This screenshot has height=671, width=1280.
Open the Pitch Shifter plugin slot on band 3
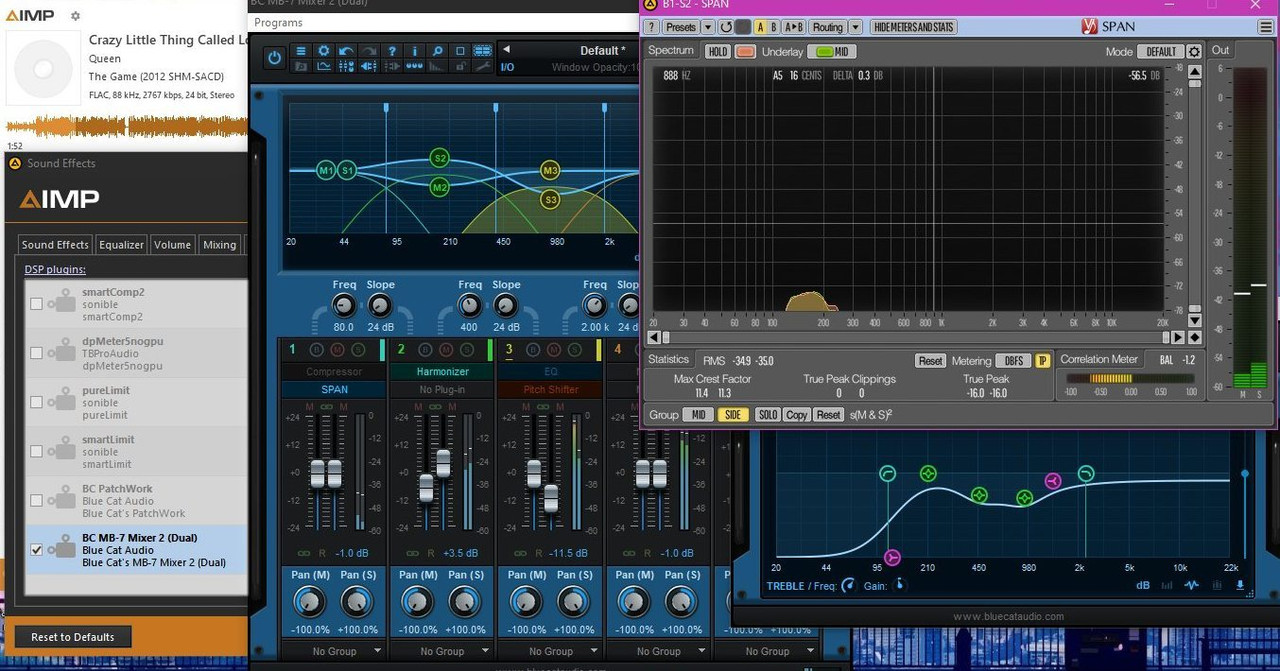(550, 389)
